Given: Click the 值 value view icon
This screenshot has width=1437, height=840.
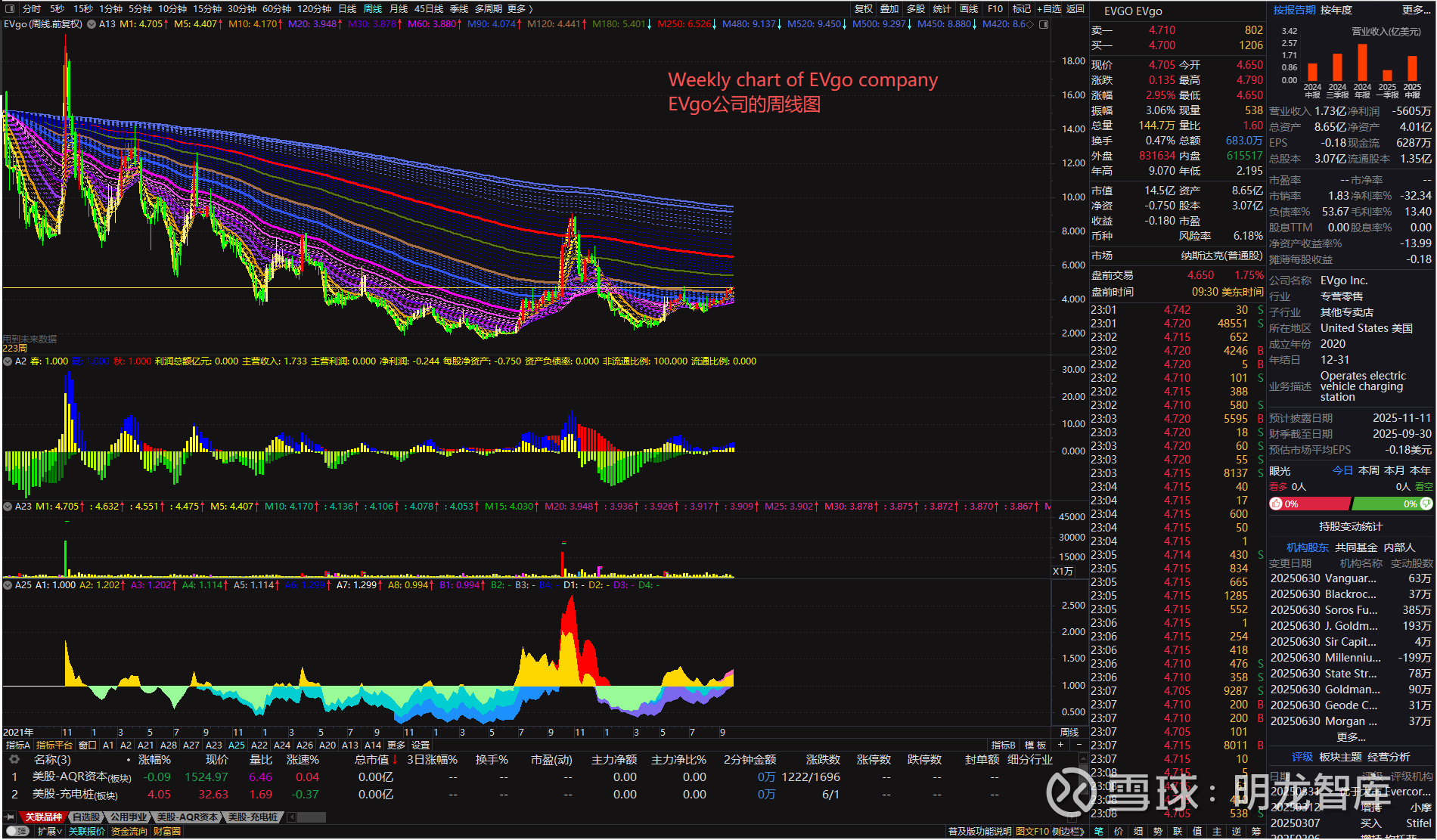Looking at the screenshot, I should pyautogui.click(x=1197, y=831).
